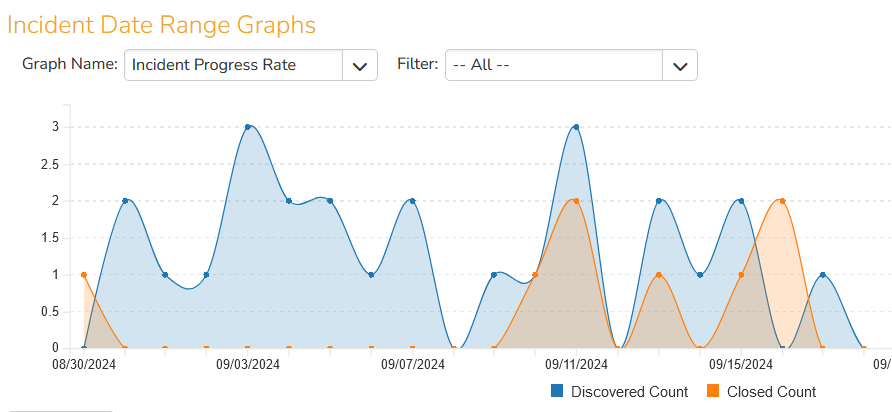The width and height of the screenshot is (892, 412).
Task: Click the Closed Count legend label
Action: pos(771,392)
